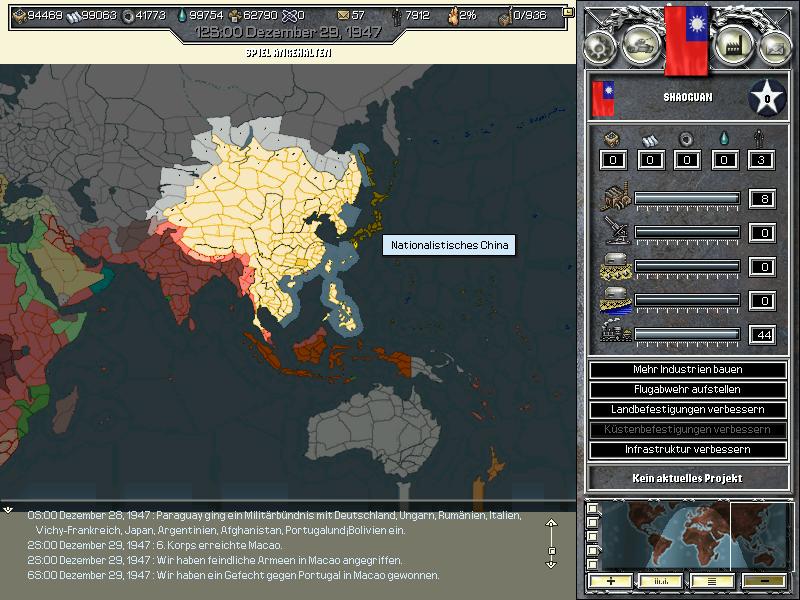Viewport: 800px width, 600px height.
Task: Select the highlighted Shaoguan province on map
Action: click(302, 264)
